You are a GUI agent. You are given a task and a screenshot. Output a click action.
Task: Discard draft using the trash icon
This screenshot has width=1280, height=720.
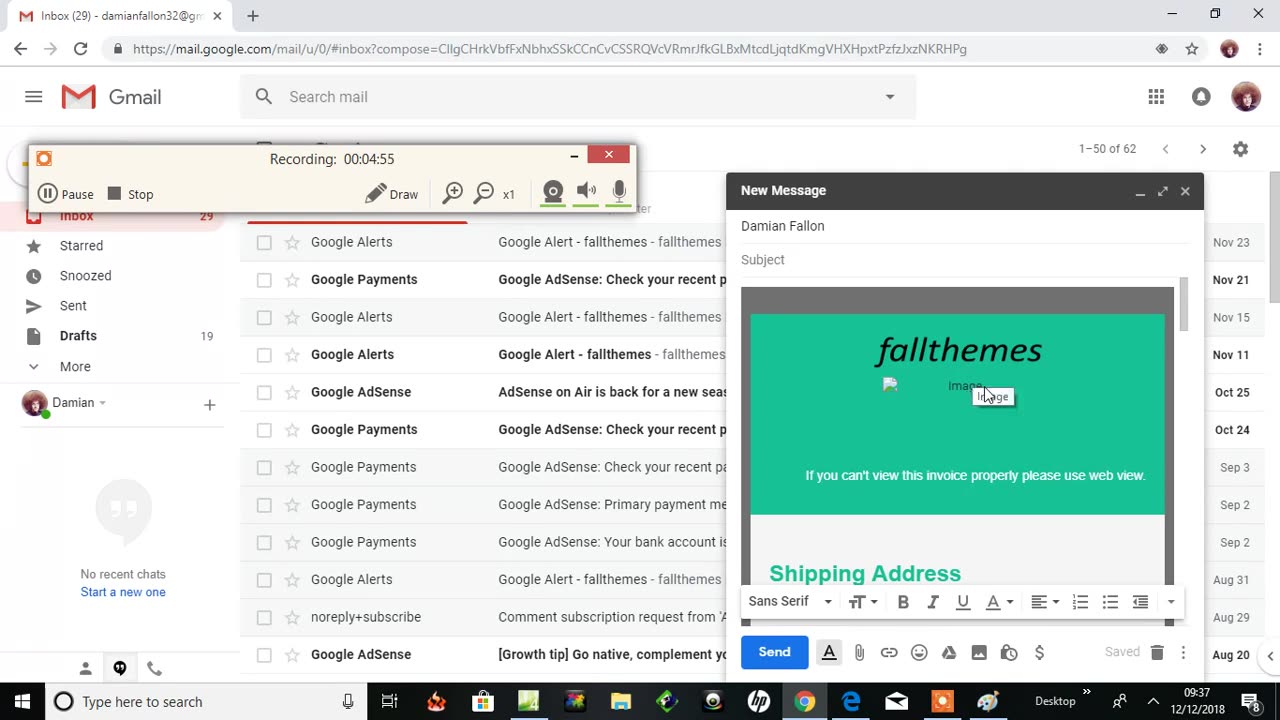coord(1157,652)
